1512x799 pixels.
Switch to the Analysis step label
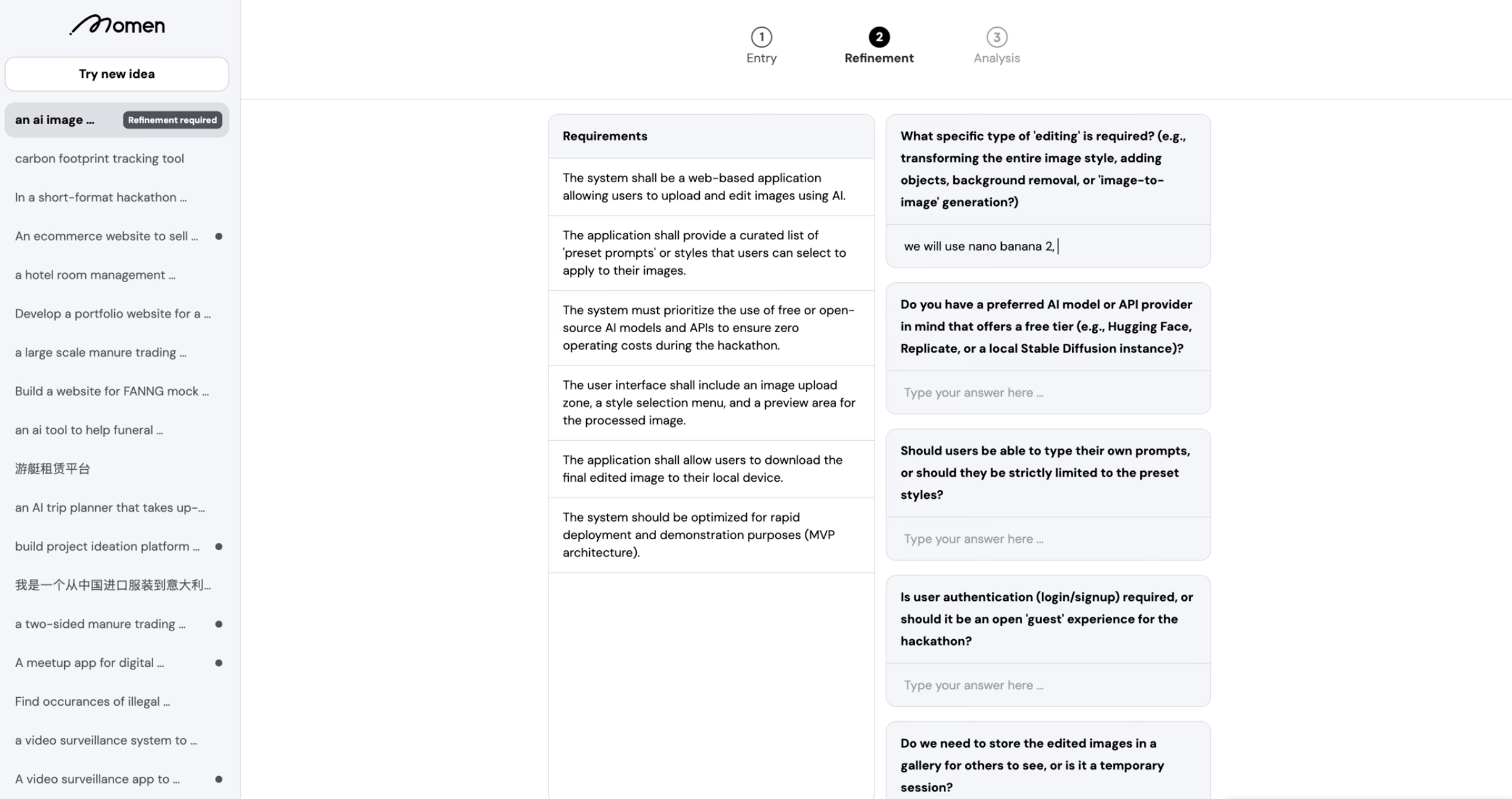[x=996, y=58]
